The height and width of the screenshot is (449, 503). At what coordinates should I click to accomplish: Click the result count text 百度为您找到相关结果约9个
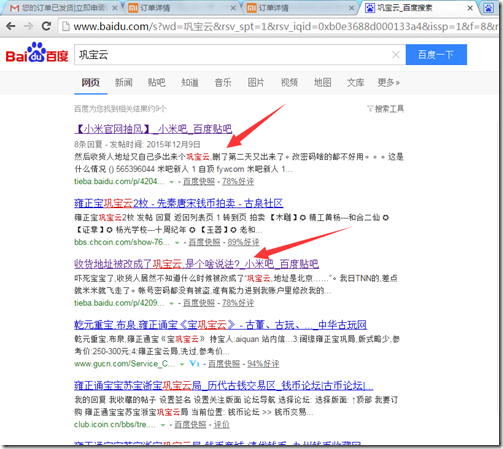120,109
